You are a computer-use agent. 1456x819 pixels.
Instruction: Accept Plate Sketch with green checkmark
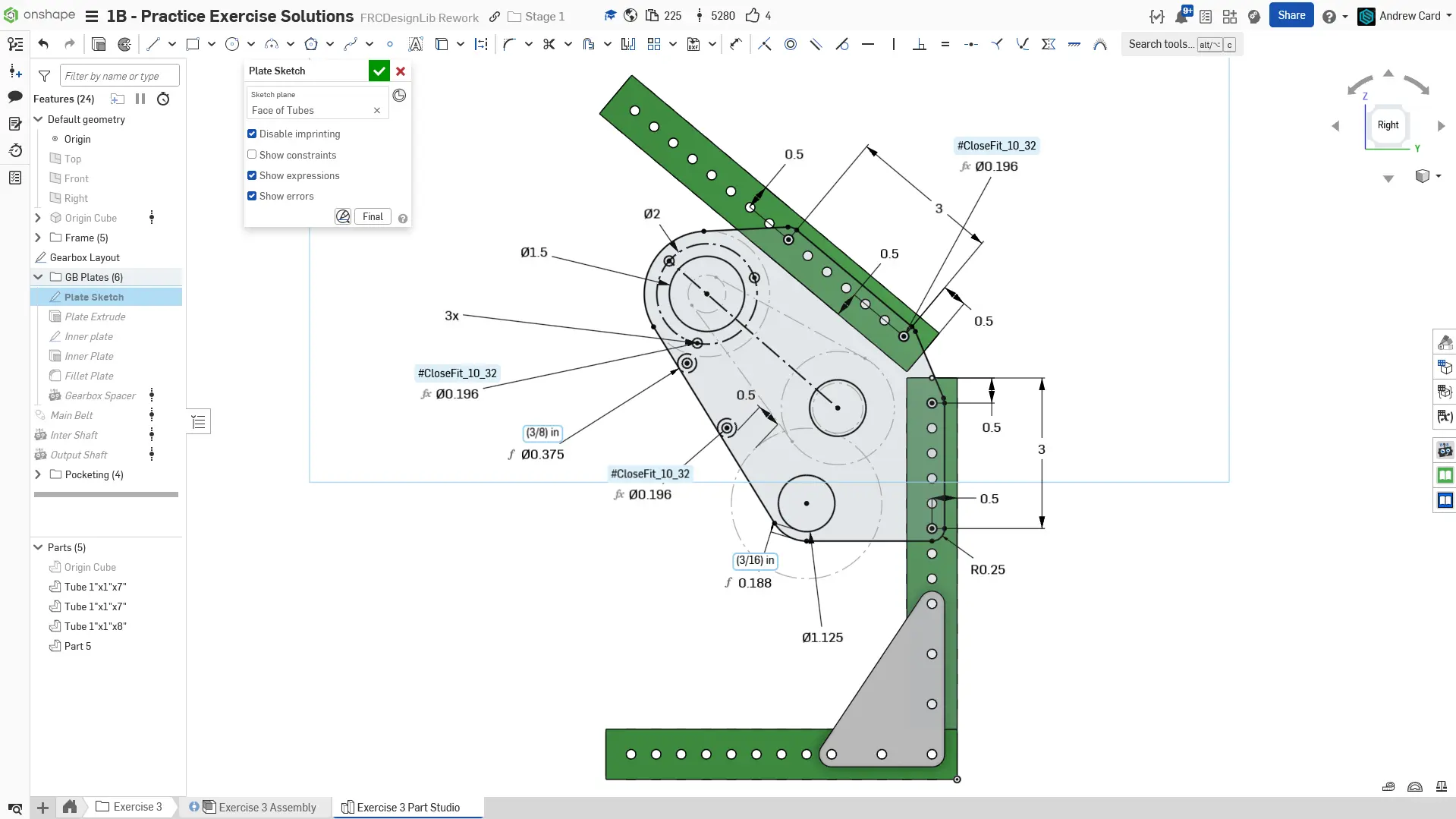pos(379,71)
